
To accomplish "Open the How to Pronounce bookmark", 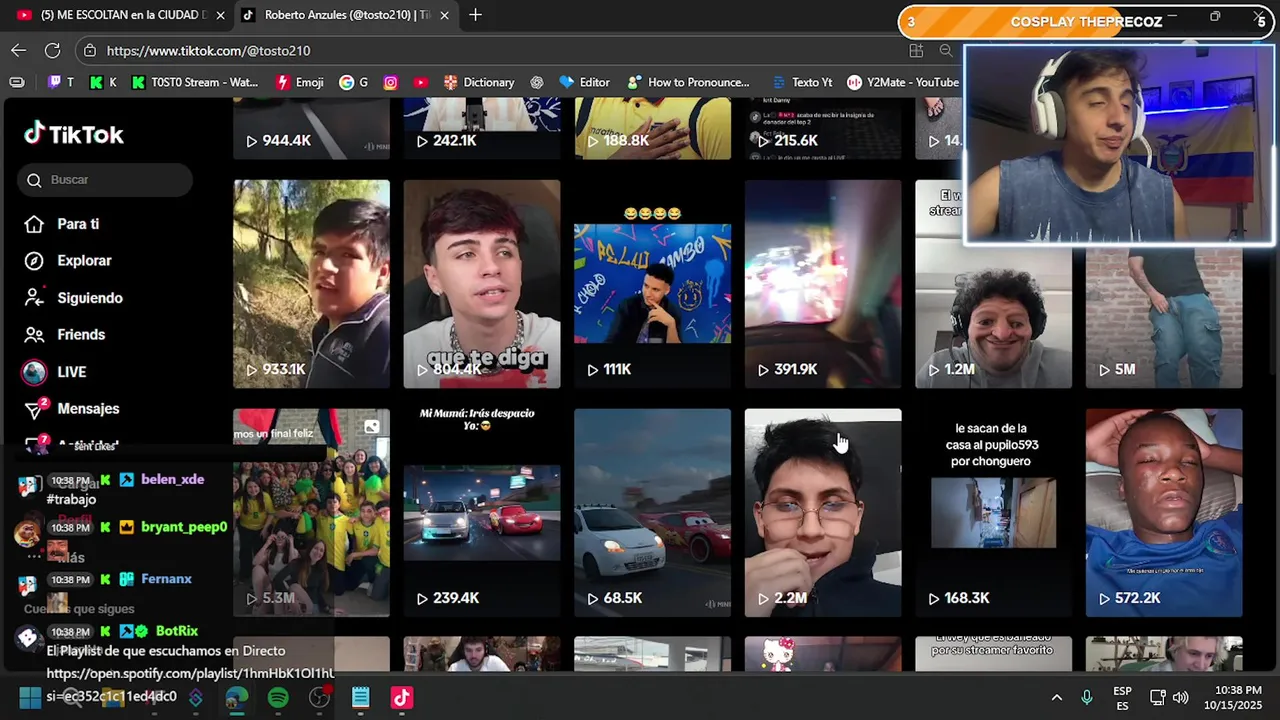I will pos(688,82).
